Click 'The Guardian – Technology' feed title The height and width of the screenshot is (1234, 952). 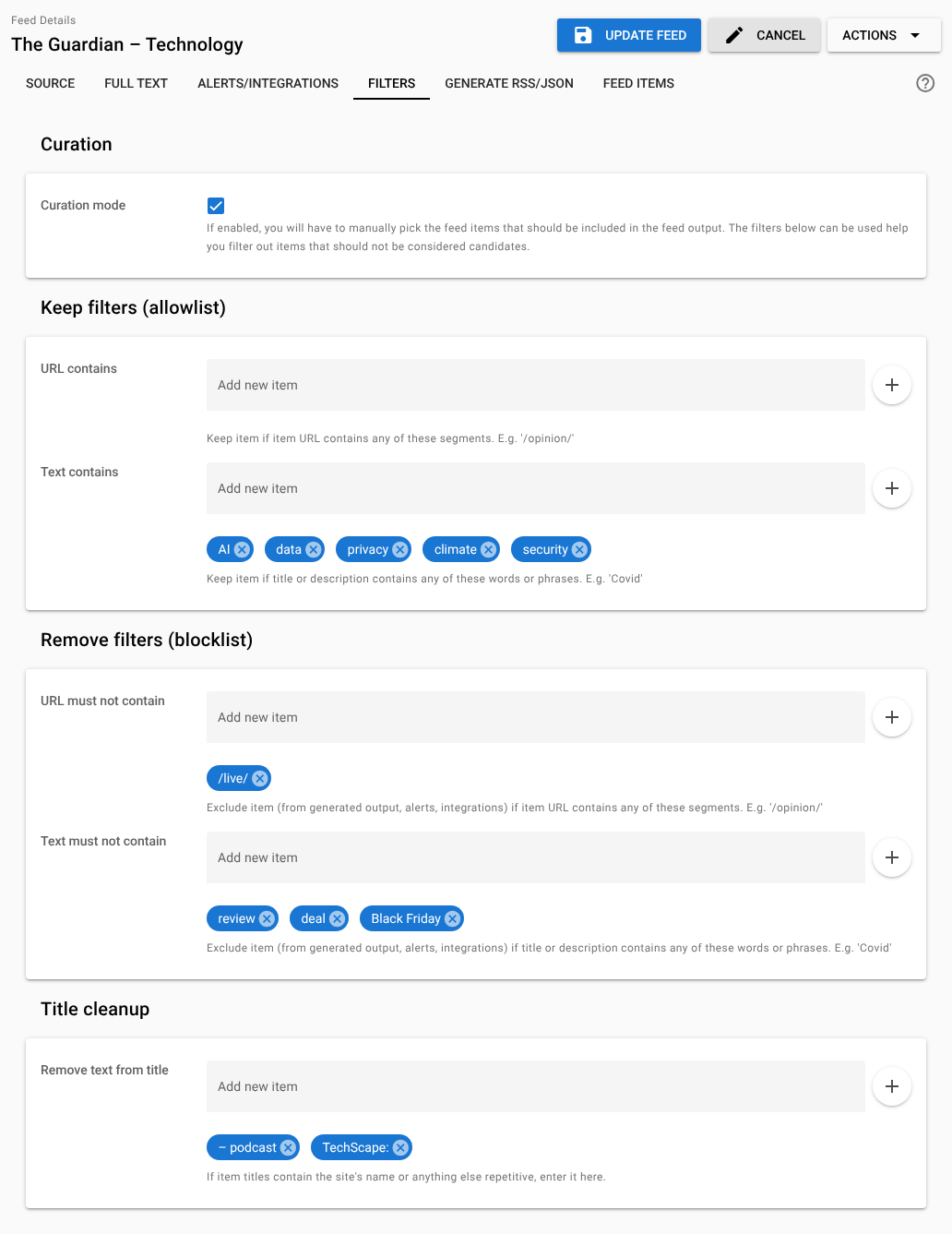[127, 44]
